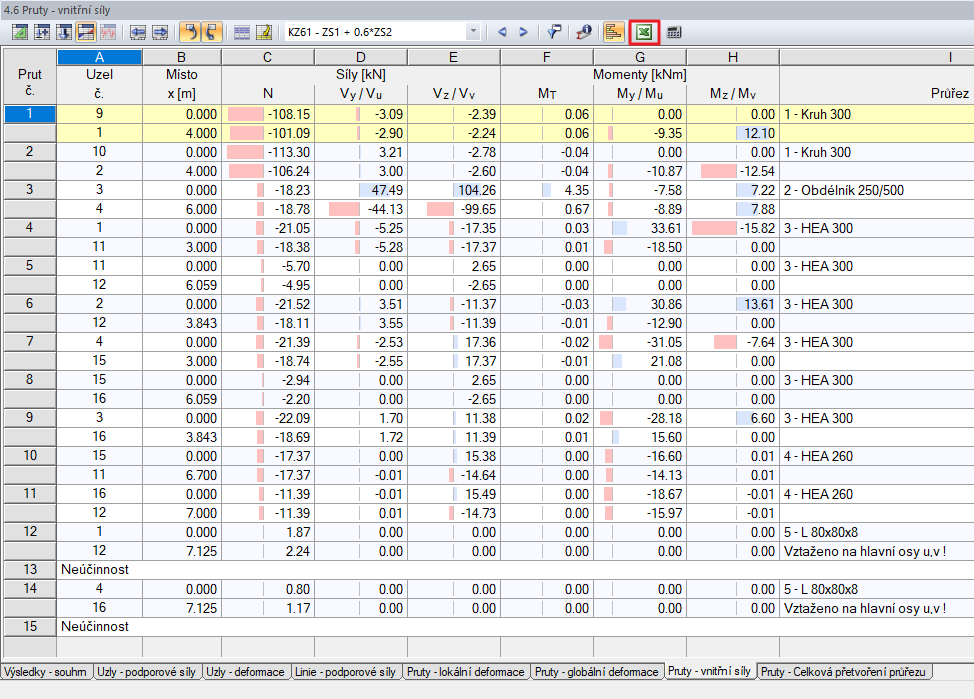
Task: Click the Vz value -99.65
Action: coord(478,209)
